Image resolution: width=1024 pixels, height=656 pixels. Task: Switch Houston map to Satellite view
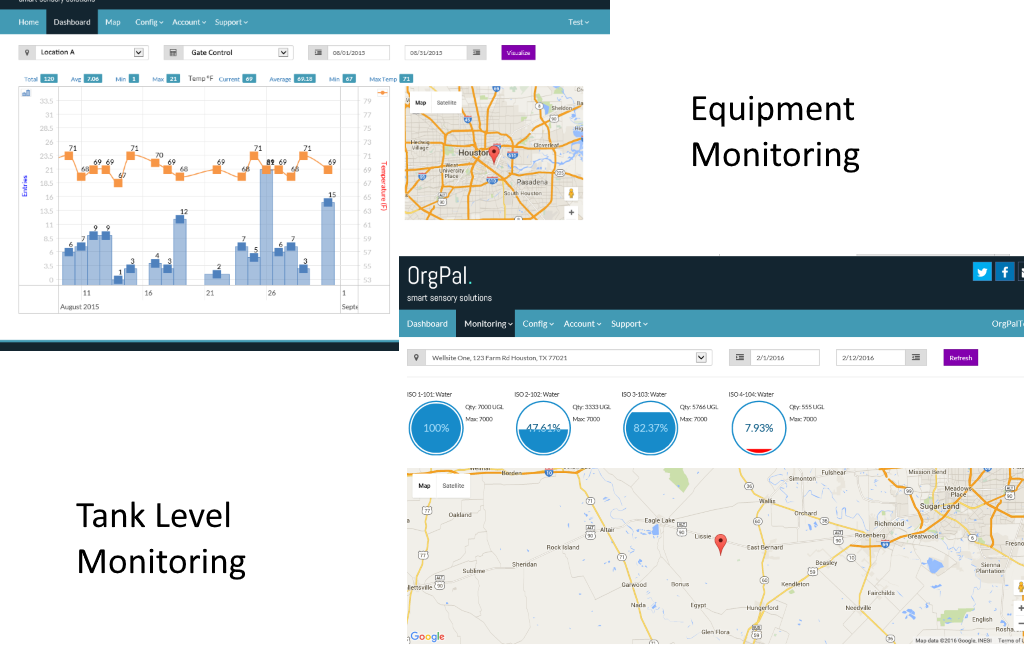point(447,103)
